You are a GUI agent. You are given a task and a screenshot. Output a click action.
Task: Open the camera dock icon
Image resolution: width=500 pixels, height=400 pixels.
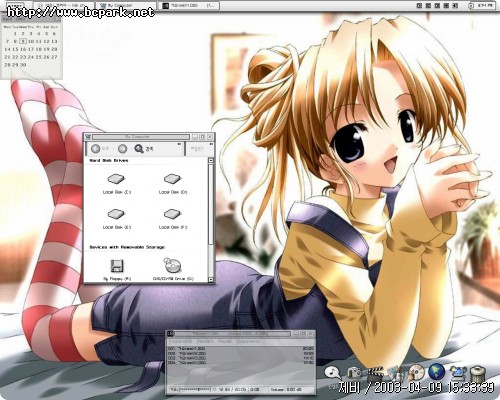354,372
